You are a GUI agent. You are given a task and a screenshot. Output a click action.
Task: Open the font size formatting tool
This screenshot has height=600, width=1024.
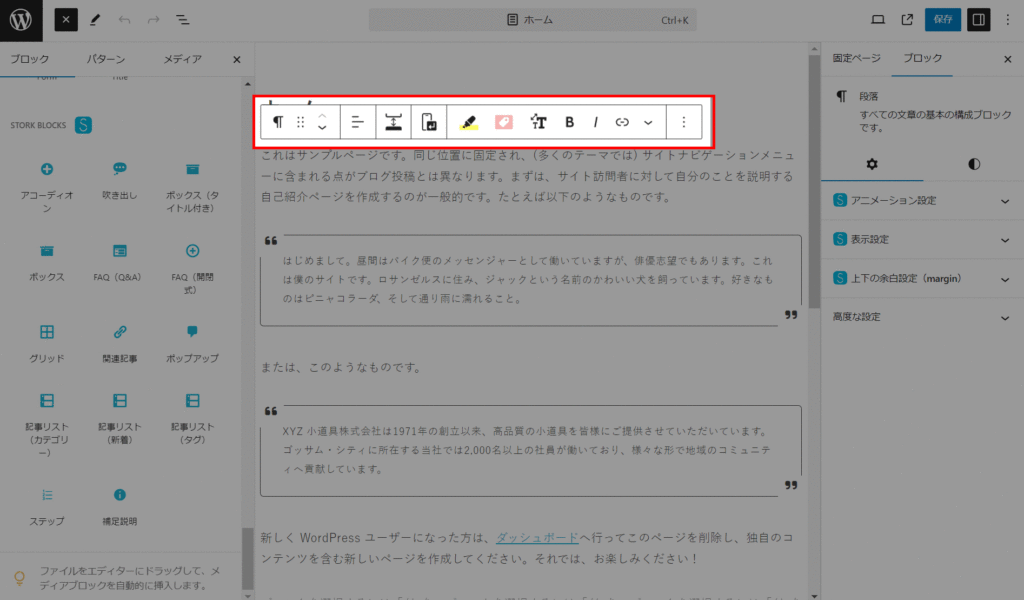(538, 122)
